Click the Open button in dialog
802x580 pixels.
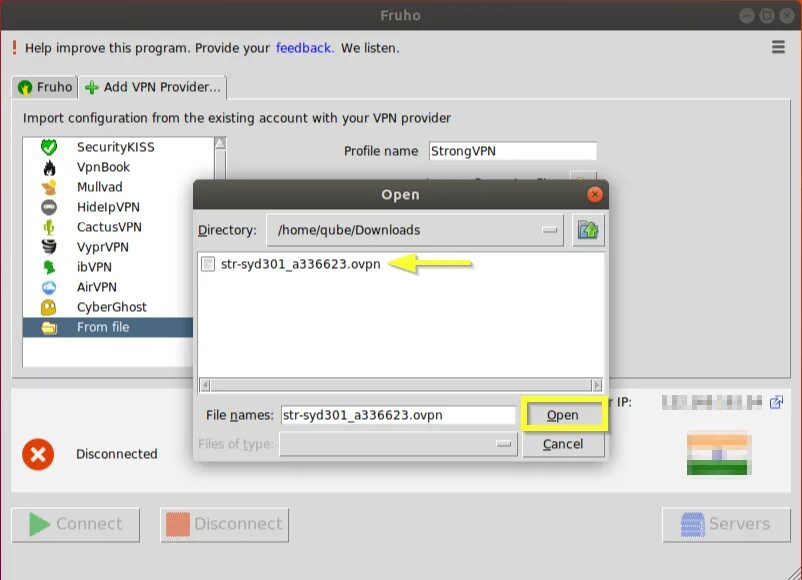[x=563, y=415]
